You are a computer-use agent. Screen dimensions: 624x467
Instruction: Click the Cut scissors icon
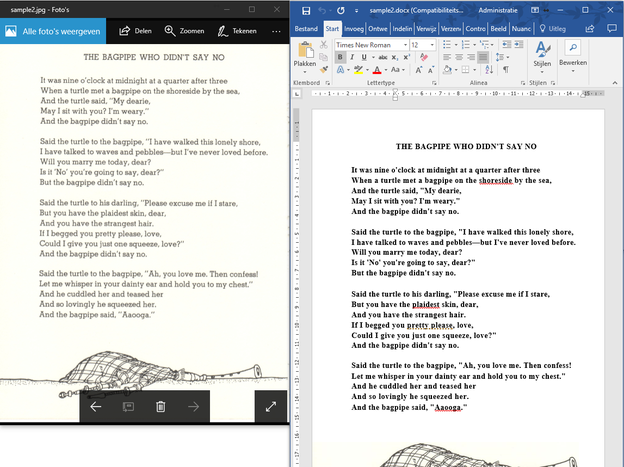[x=324, y=45]
